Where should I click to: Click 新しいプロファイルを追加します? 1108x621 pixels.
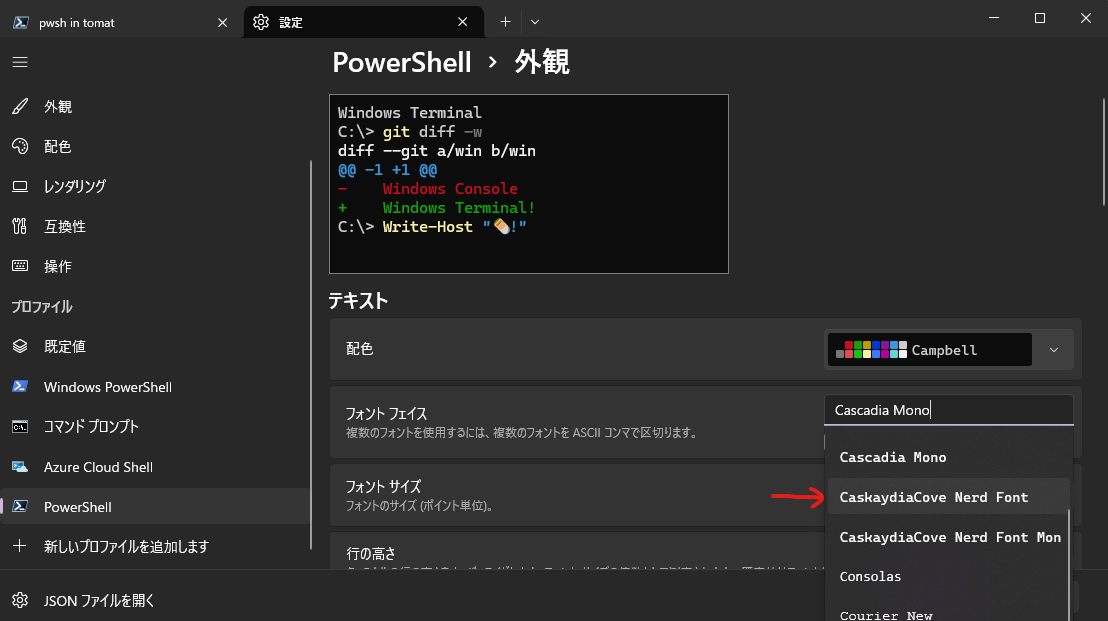coord(155,546)
